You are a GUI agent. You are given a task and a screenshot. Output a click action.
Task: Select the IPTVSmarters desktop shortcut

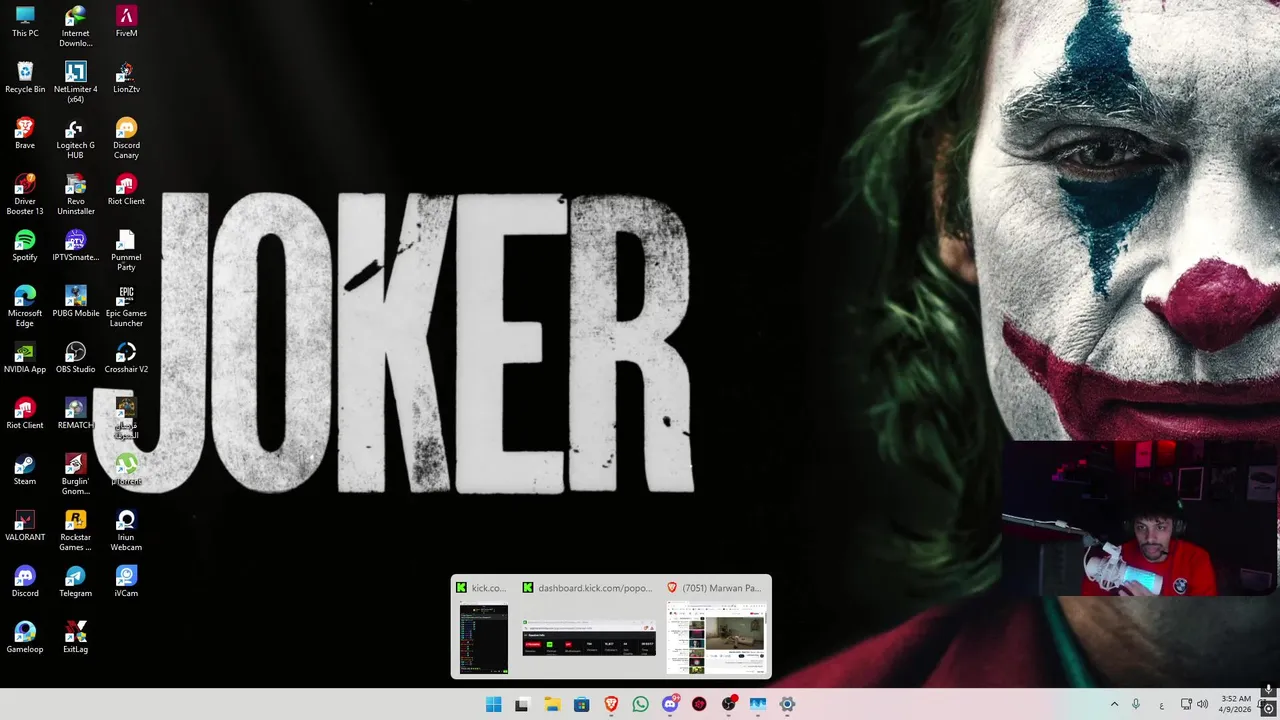(75, 246)
